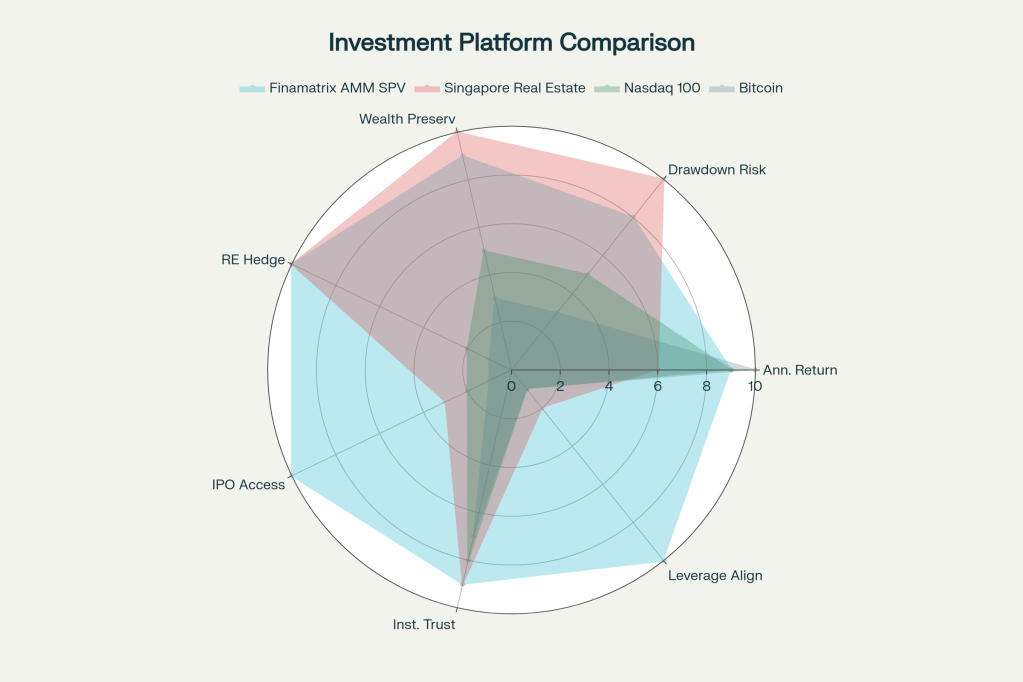Select the Inst. Trust axis label
Image resolution: width=1023 pixels, height=682 pixels.
pyautogui.click(x=424, y=624)
